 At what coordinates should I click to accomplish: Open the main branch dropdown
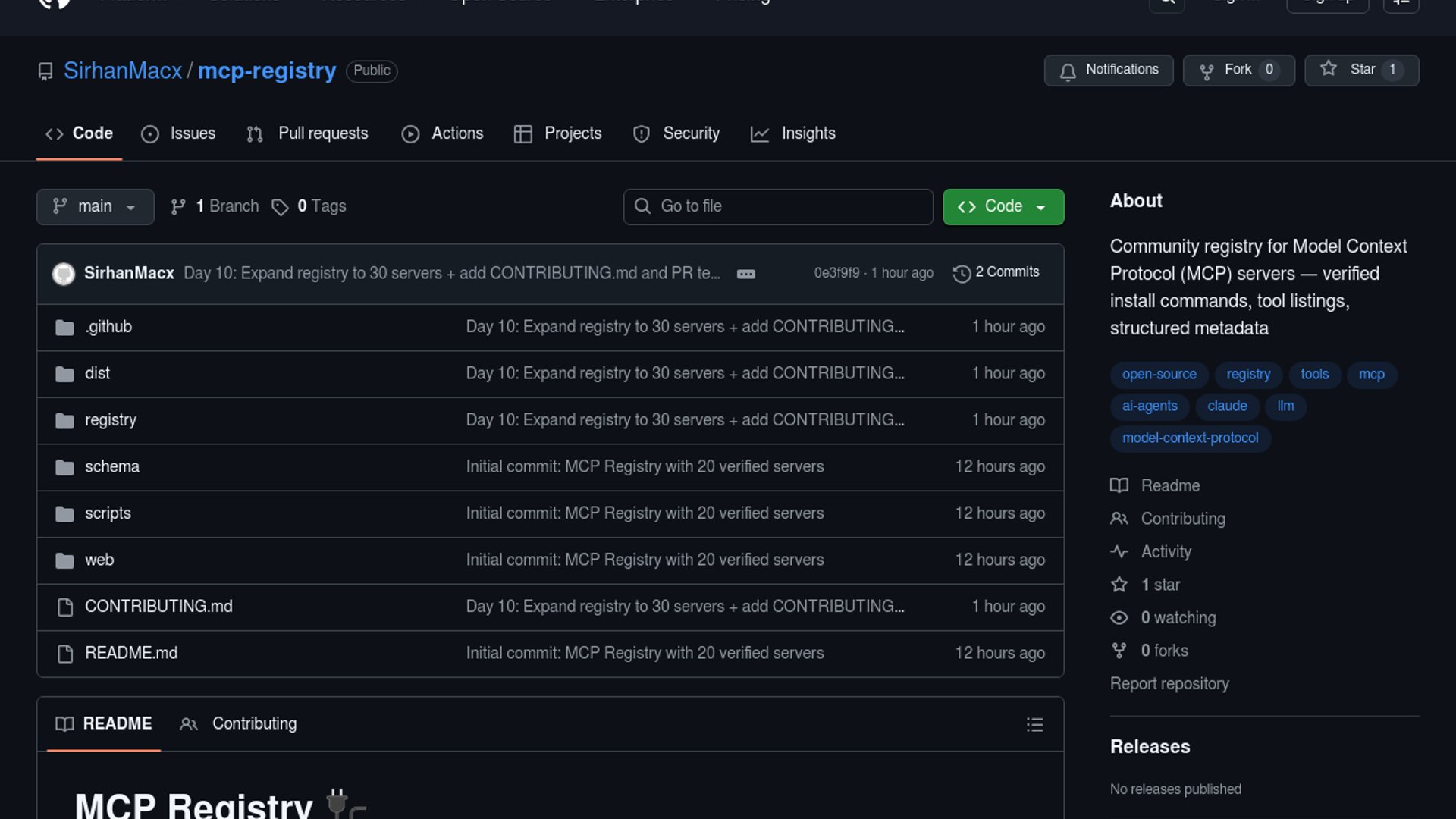point(95,207)
